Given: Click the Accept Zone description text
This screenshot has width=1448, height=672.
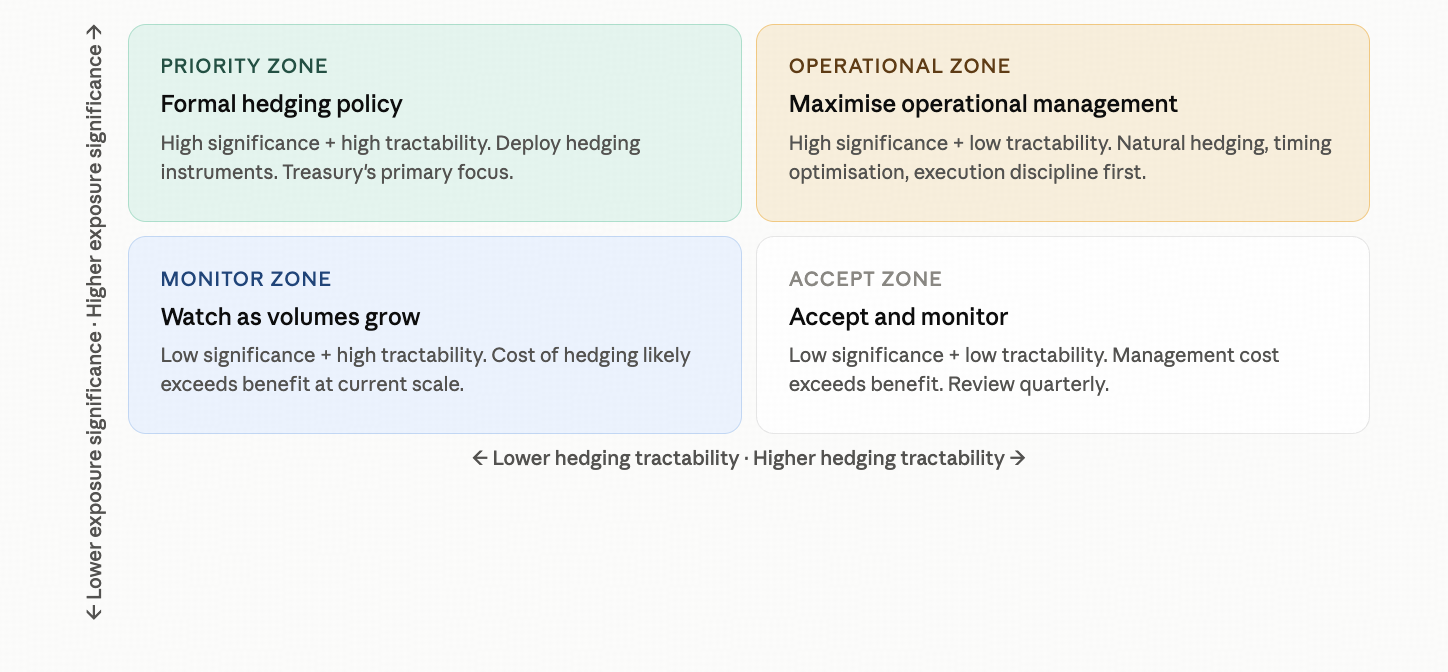Looking at the screenshot, I should 1034,370.
